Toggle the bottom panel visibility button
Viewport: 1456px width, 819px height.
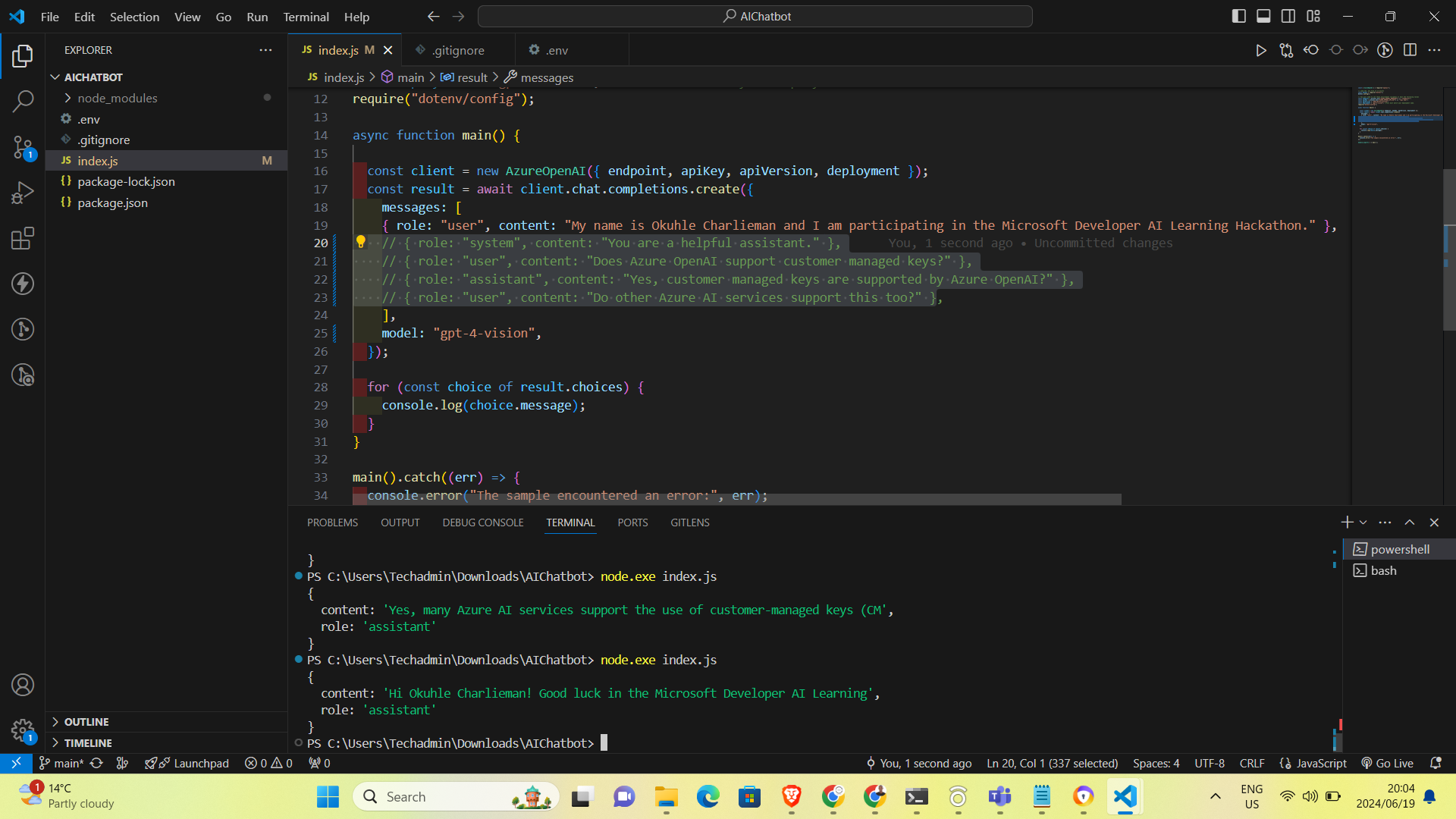pyautogui.click(x=1263, y=16)
